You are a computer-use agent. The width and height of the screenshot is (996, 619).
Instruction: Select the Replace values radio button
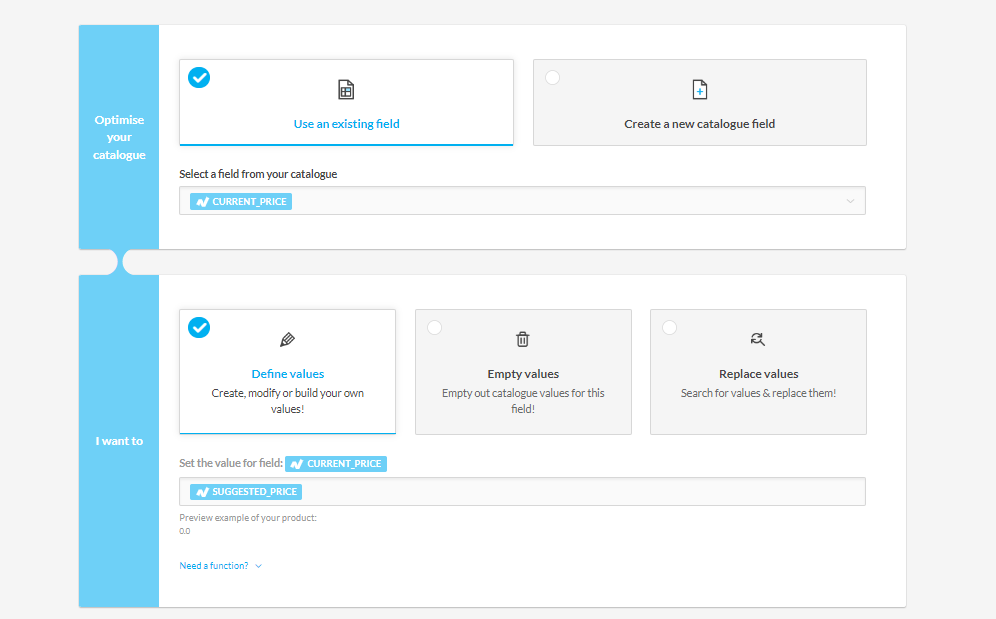click(x=670, y=327)
